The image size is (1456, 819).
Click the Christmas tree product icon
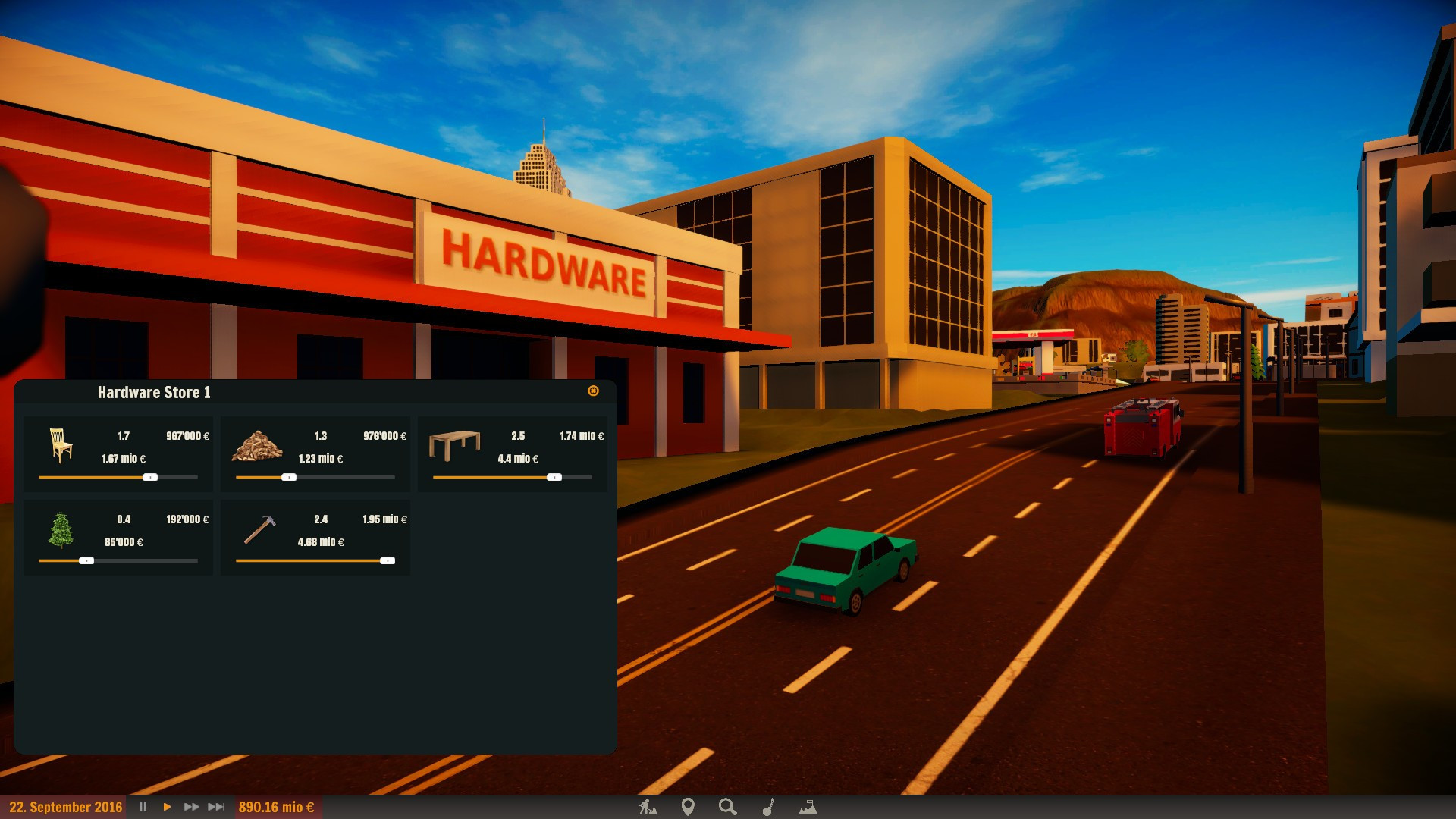pos(61,529)
